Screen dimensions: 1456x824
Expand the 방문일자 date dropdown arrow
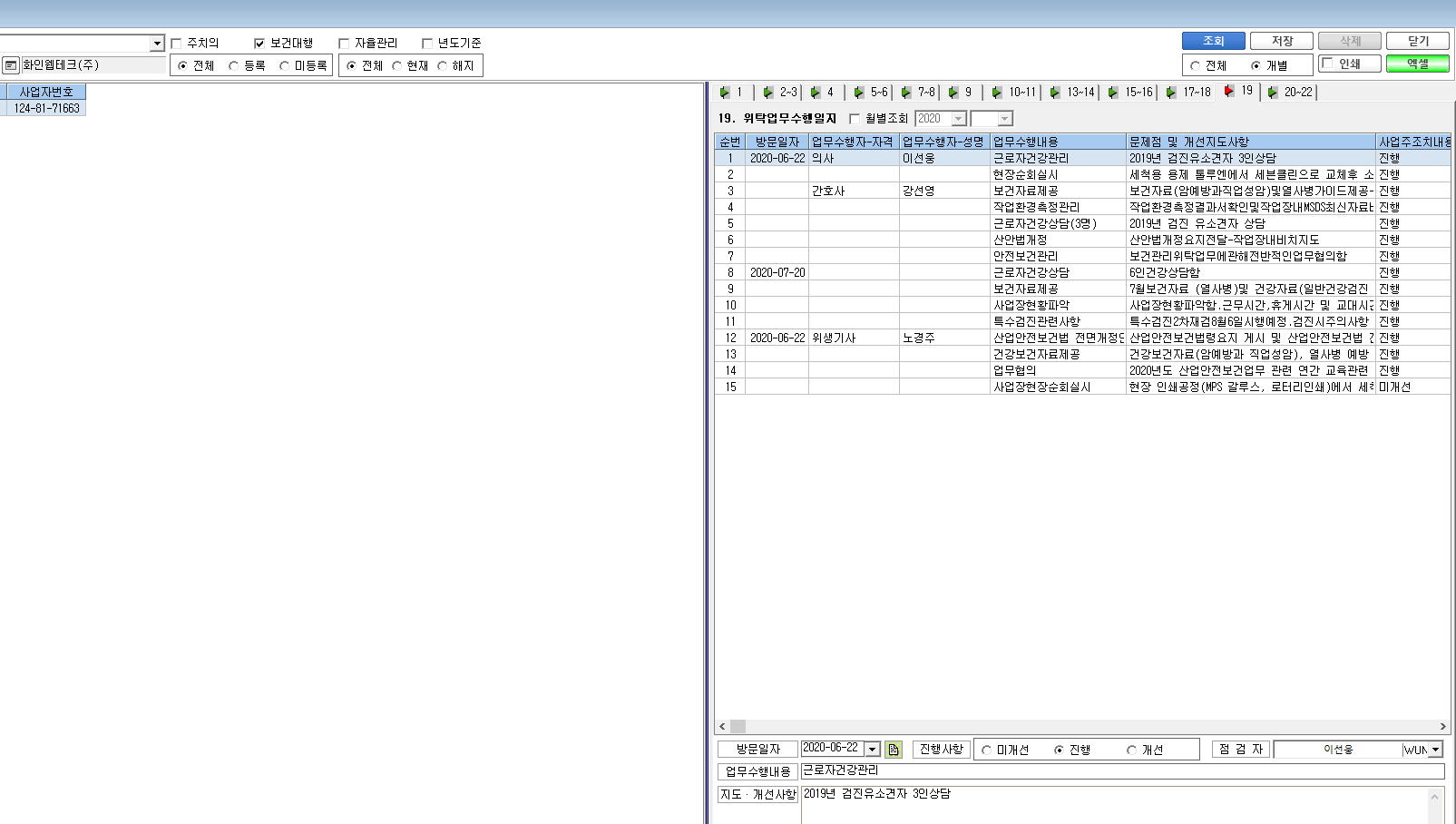click(873, 750)
